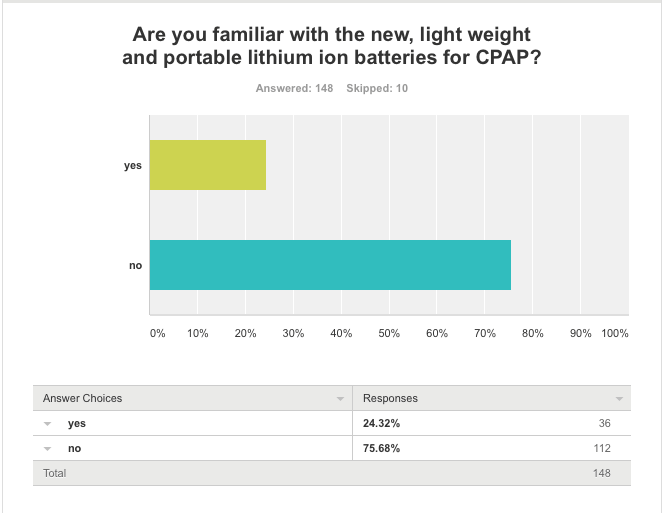Expand the no row arrow
Screen dimensions: 663x513
click(47, 449)
